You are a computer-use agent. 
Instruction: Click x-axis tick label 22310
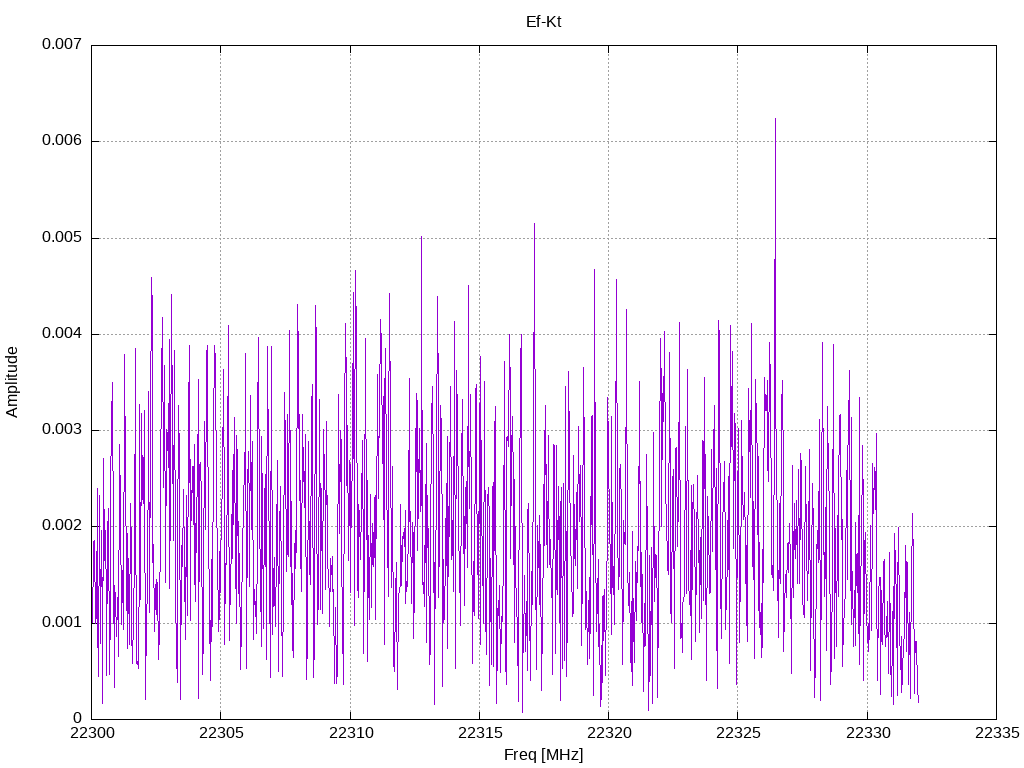[x=350, y=733]
